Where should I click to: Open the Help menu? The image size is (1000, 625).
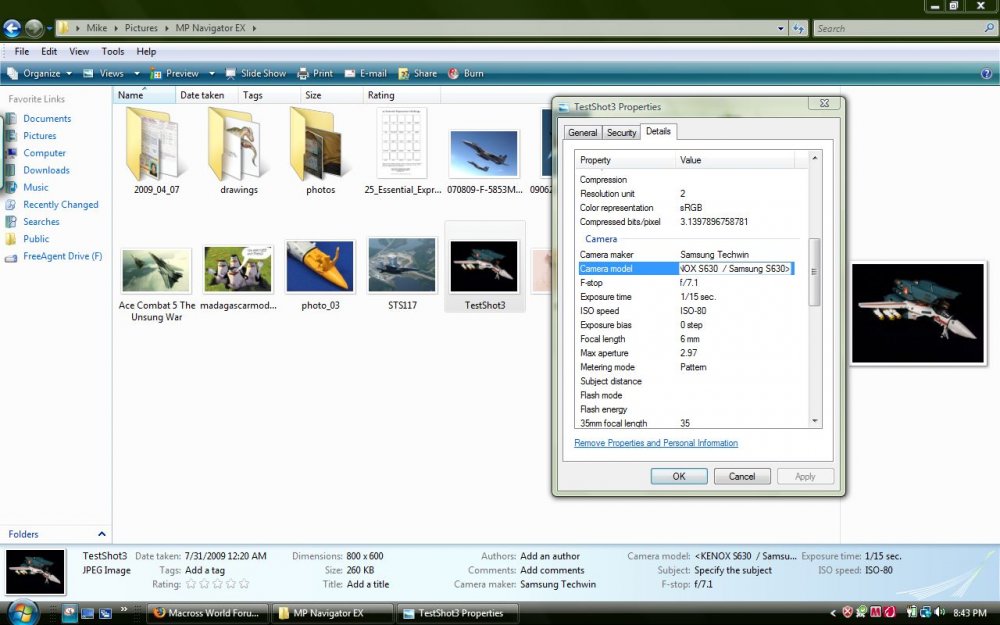pos(146,52)
